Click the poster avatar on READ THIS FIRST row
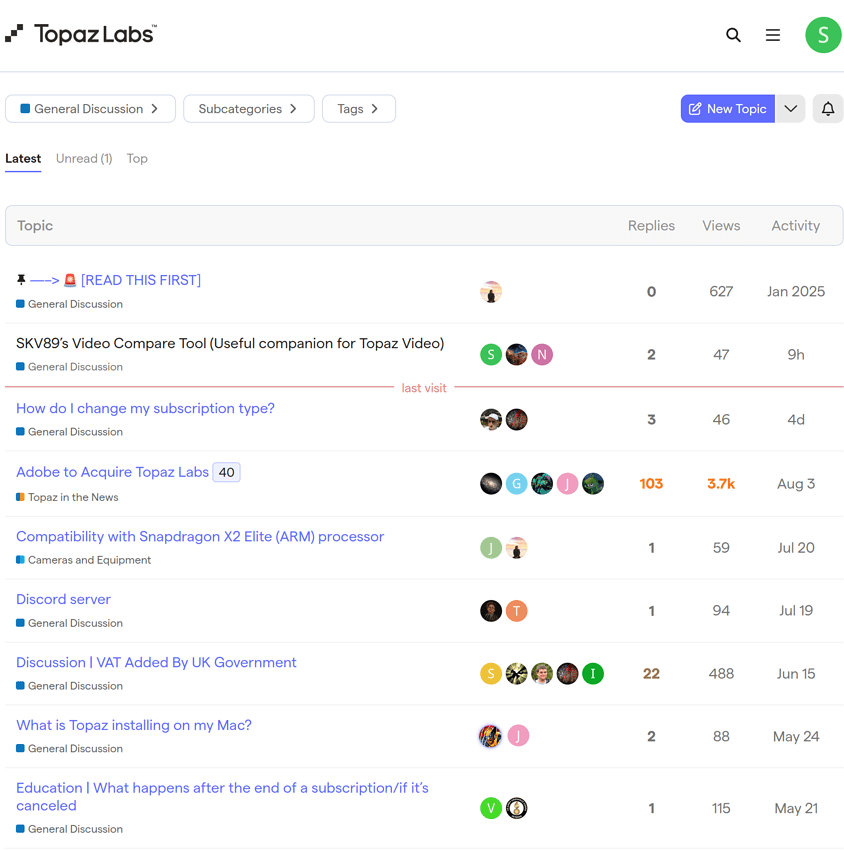Screen dimensions: 844x850 tap(491, 292)
